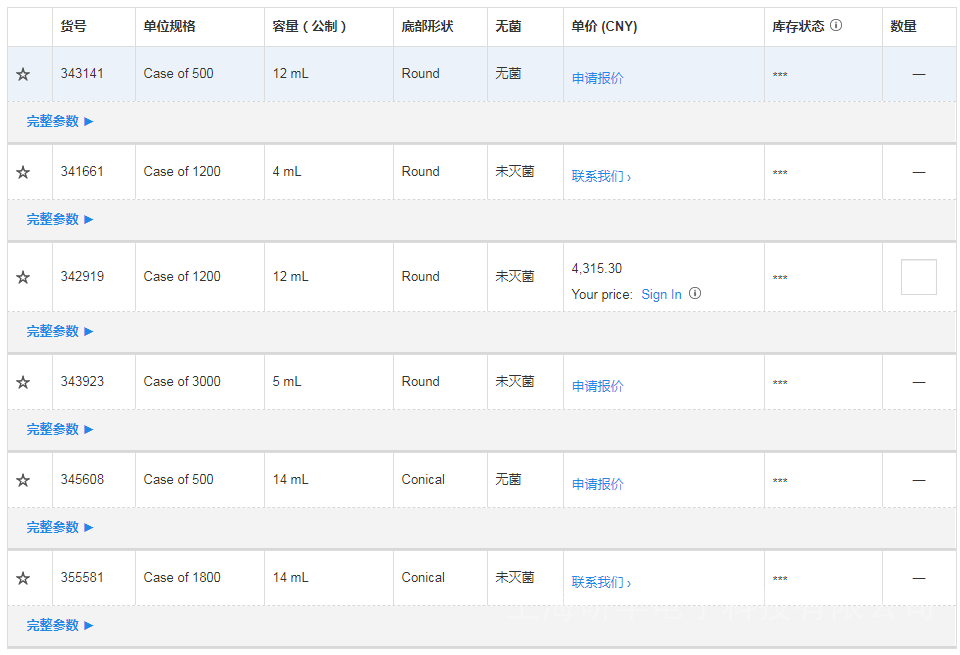Request quote 申请报价 for item 345608
960x655 pixels.
click(597, 484)
